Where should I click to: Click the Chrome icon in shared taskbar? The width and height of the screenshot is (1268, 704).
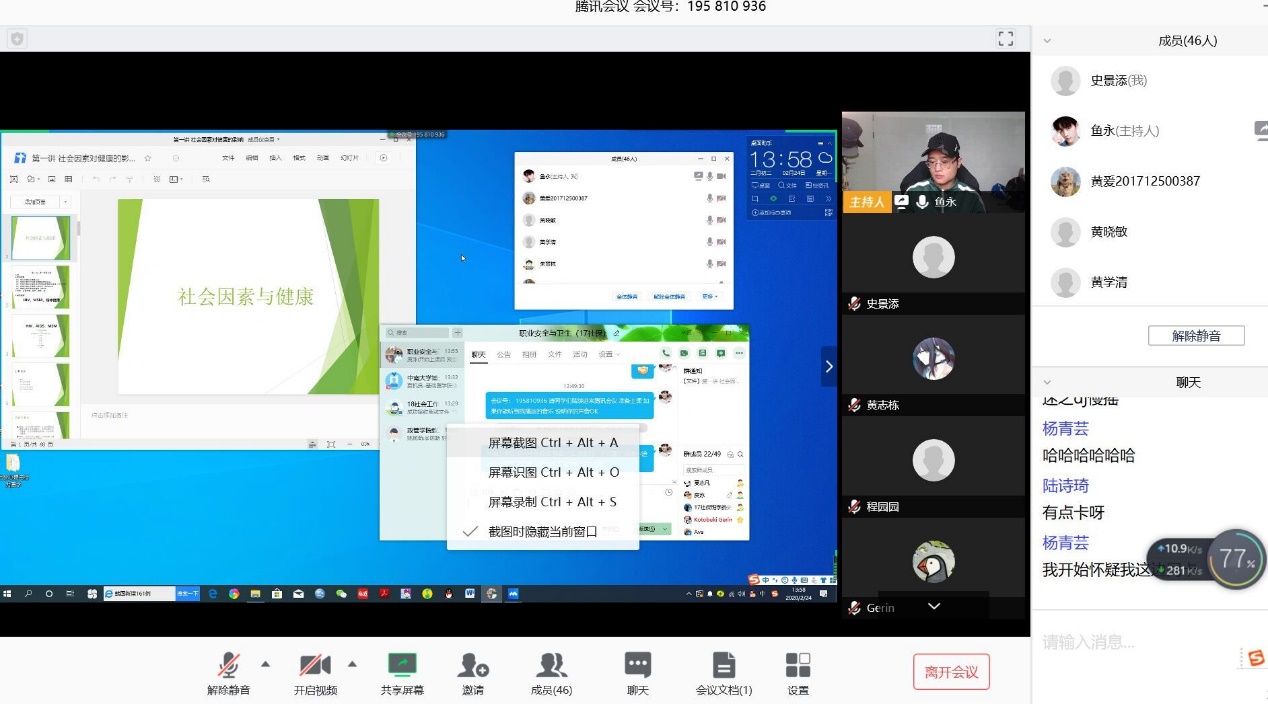tap(234, 593)
